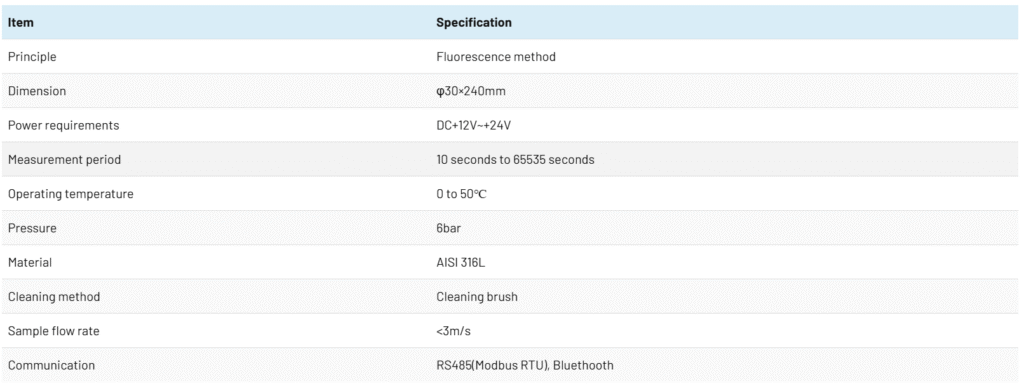This screenshot has width=1024, height=386.
Task: Click the 6bar pressure value
Action: 449,229
